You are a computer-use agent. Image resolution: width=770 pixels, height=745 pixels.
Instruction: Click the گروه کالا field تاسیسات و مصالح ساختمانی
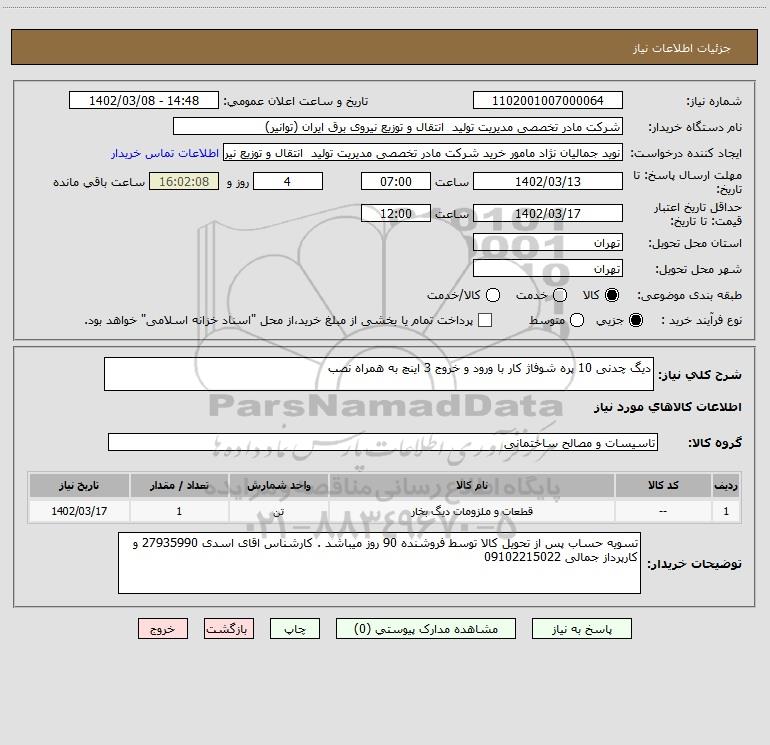(383, 442)
